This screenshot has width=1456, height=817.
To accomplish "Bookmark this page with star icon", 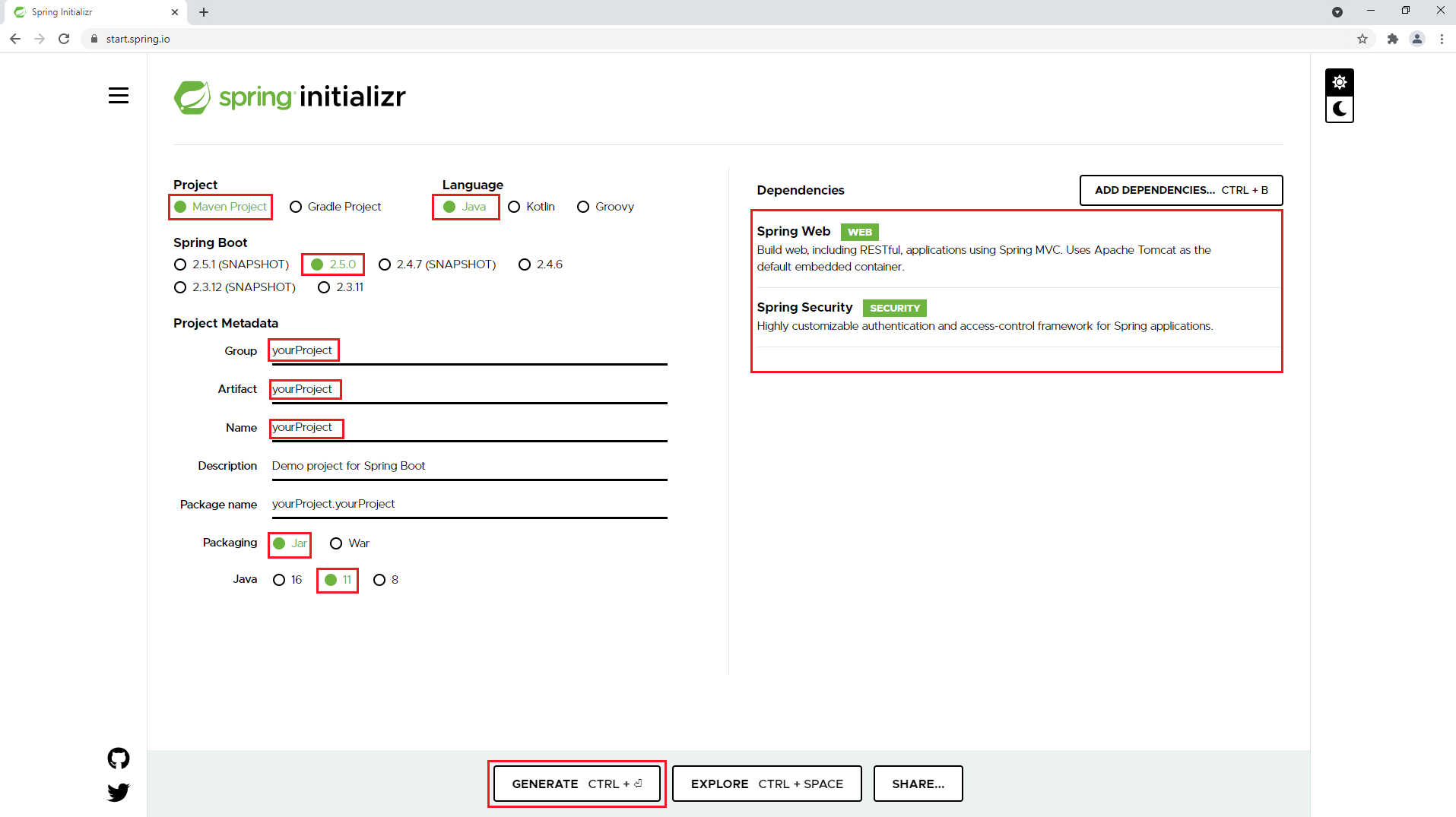I will click(x=1362, y=39).
